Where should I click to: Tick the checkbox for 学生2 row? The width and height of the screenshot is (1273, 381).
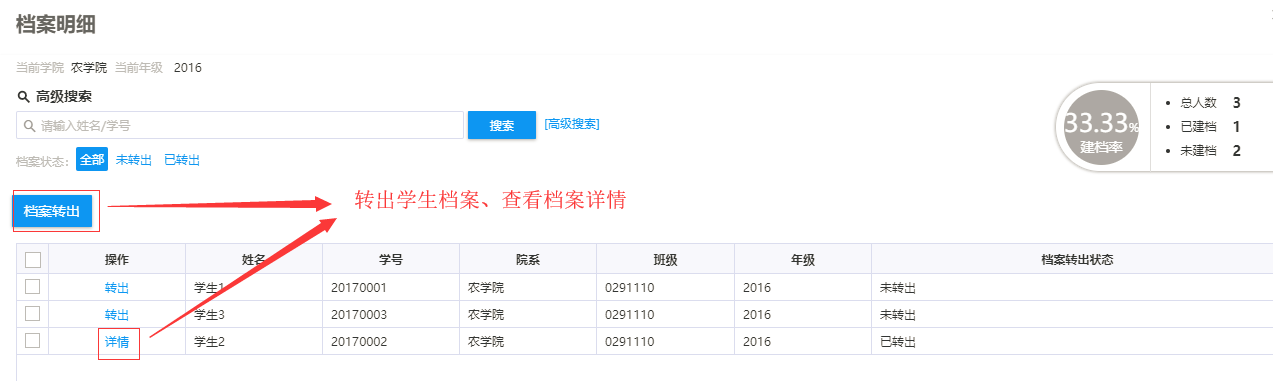tap(33, 341)
